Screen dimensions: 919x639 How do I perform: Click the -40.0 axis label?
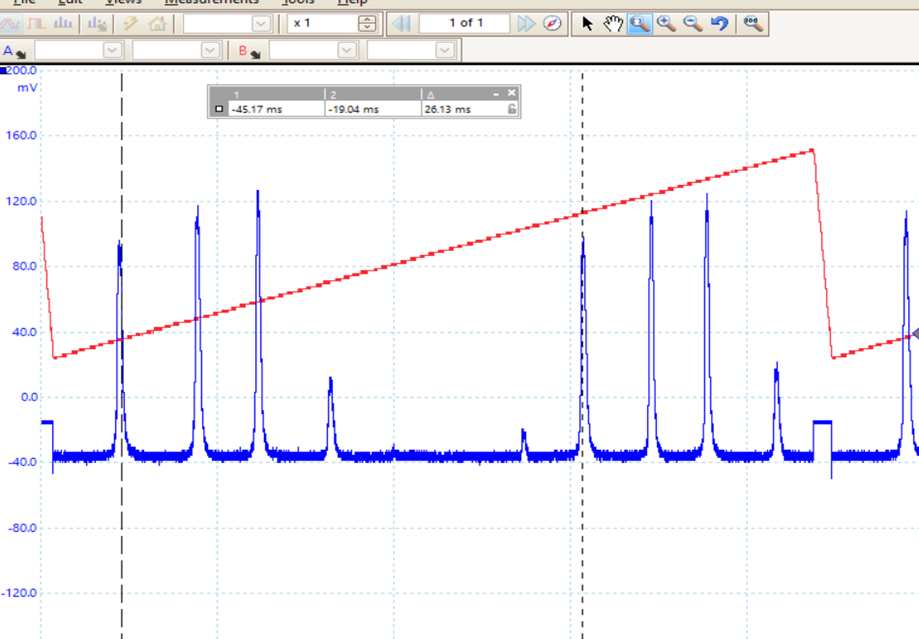point(22,463)
